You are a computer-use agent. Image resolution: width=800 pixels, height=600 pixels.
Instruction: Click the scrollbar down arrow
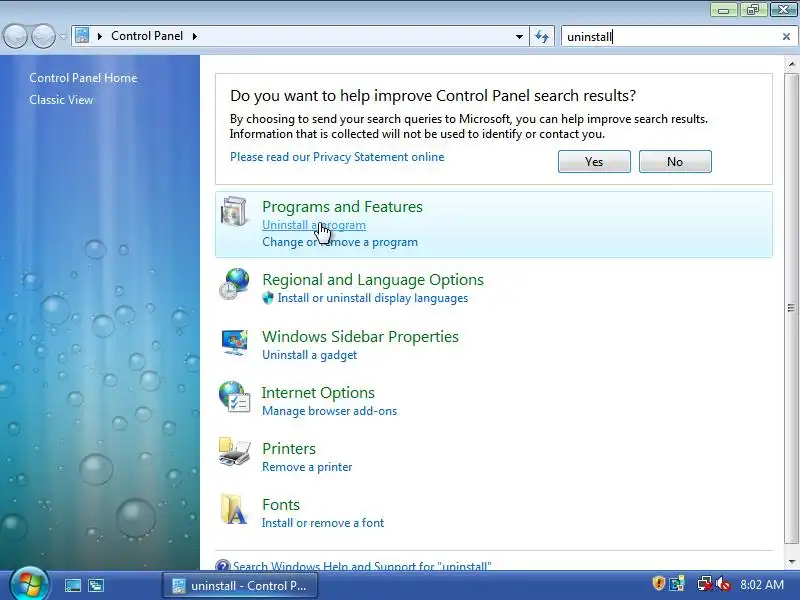pyautogui.click(x=791, y=562)
